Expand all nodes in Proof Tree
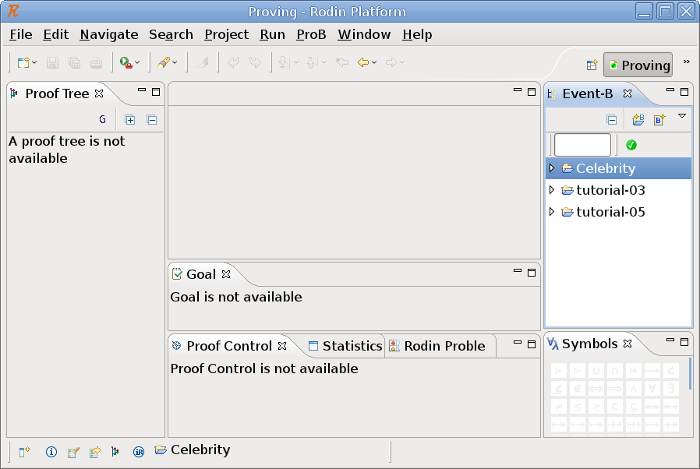The image size is (700, 469). pos(130,119)
